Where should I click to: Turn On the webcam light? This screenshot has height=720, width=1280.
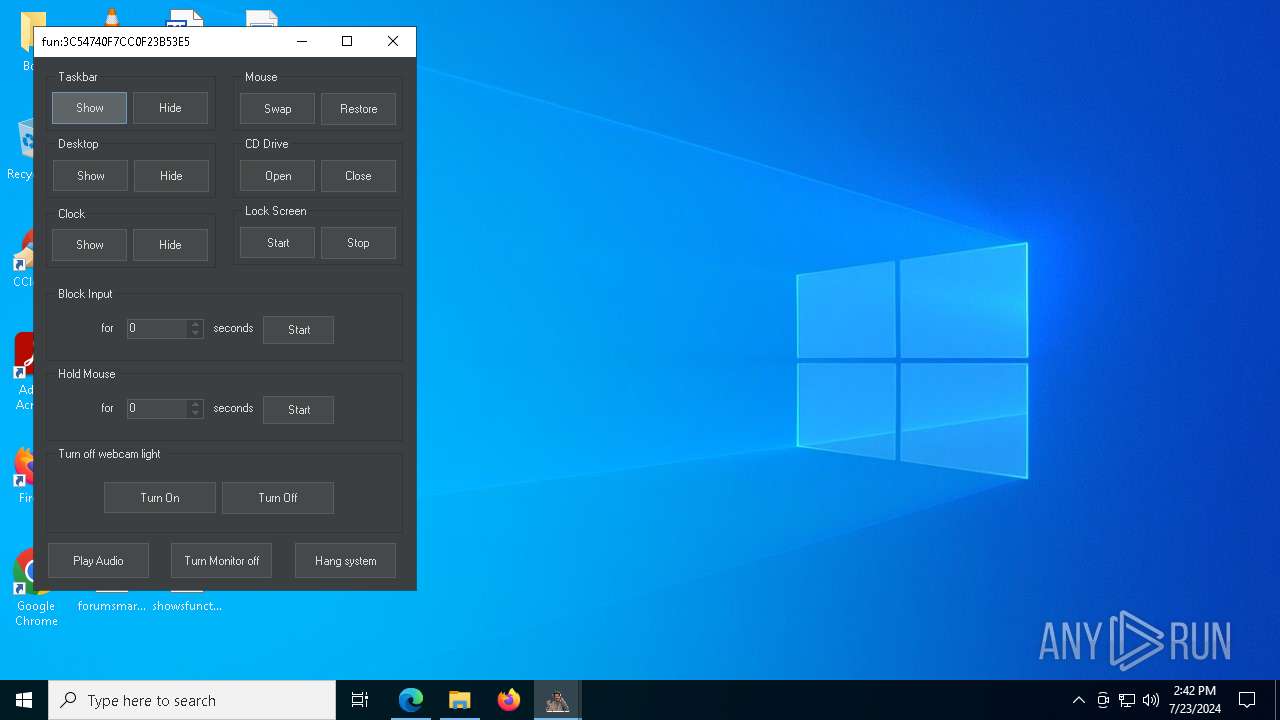[160, 498]
